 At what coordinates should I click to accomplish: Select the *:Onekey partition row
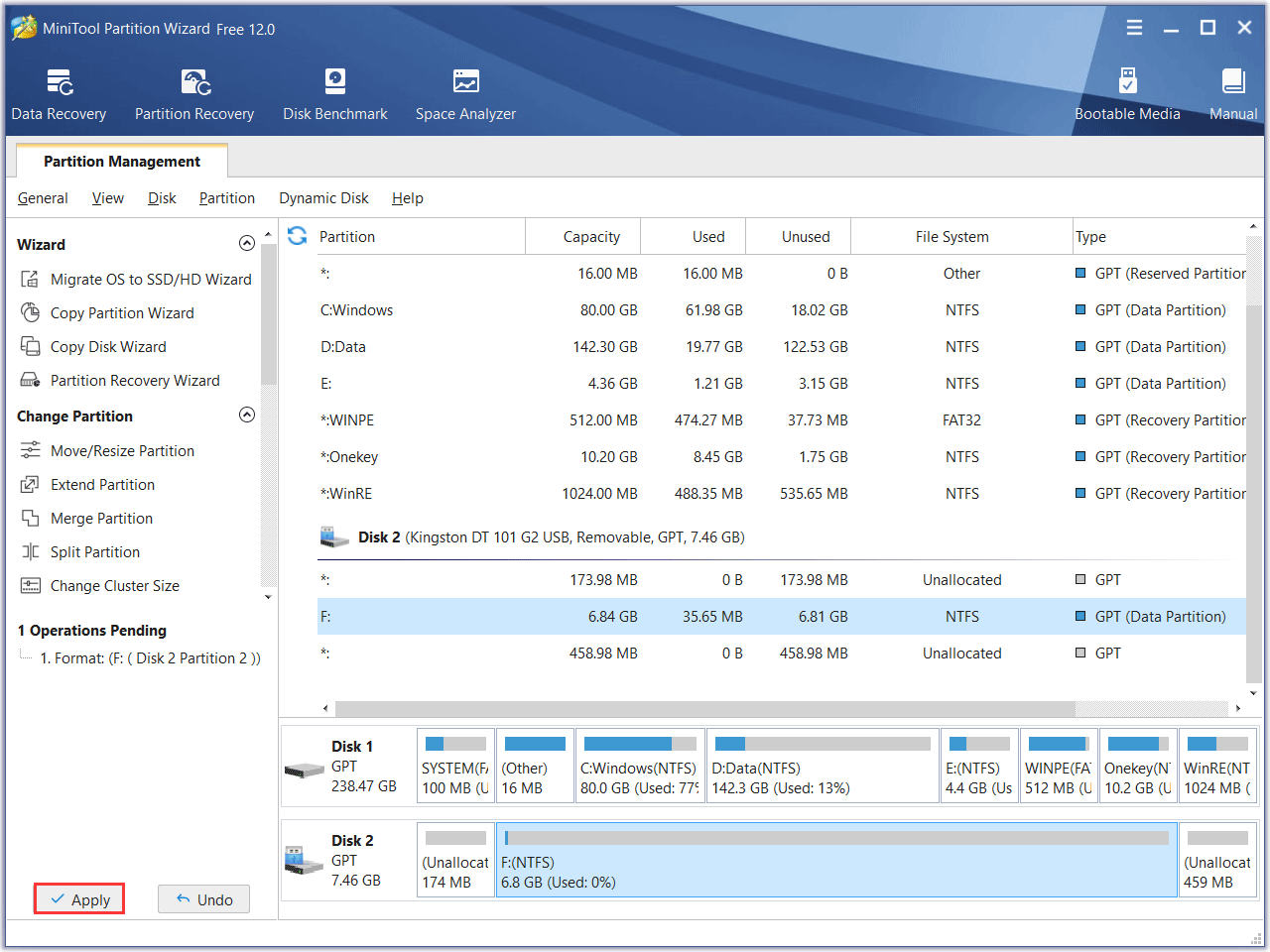[x=782, y=457]
